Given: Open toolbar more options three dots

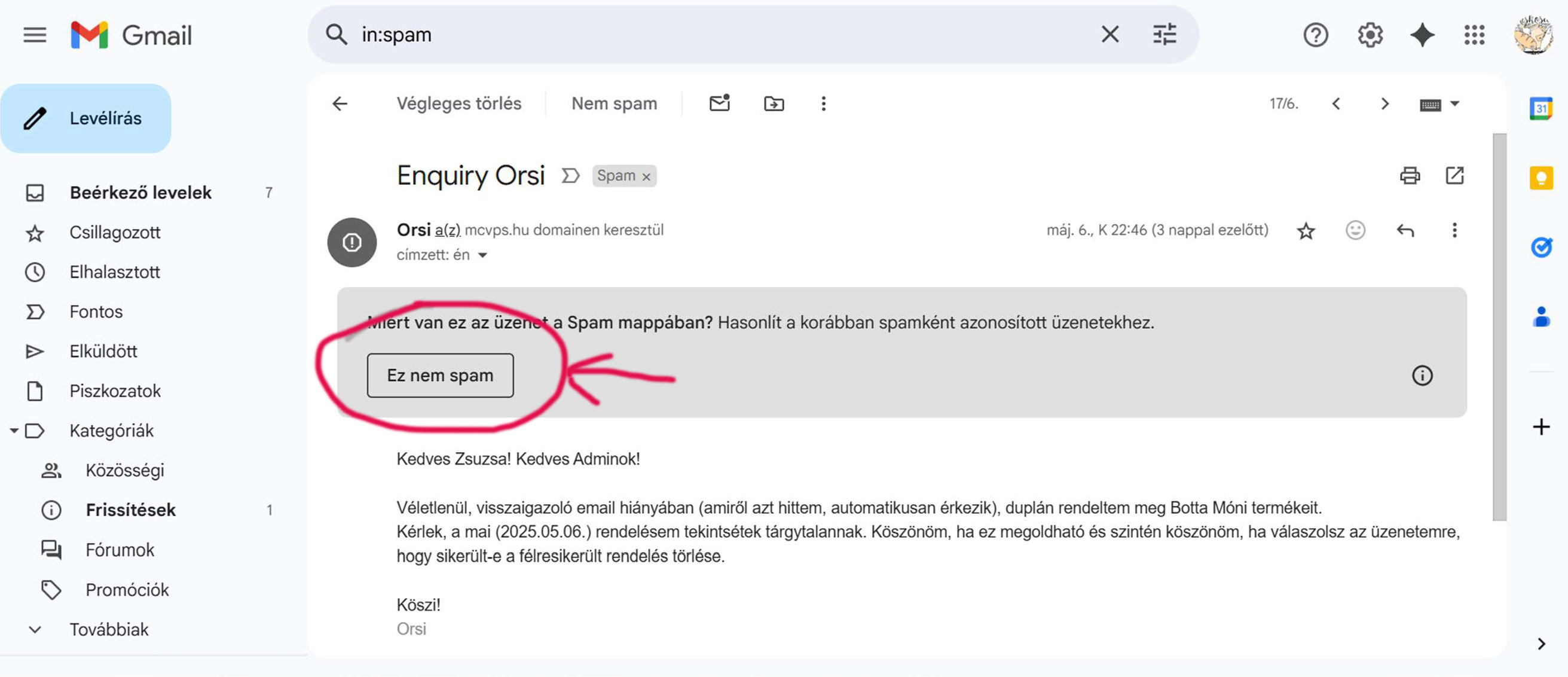Looking at the screenshot, I should point(824,103).
